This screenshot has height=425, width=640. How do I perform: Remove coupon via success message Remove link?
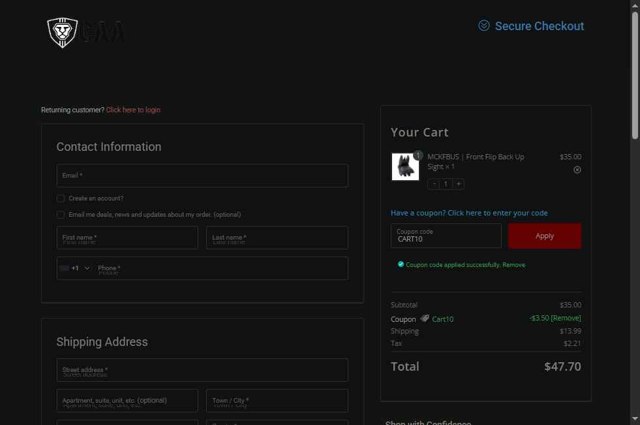point(514,265)
